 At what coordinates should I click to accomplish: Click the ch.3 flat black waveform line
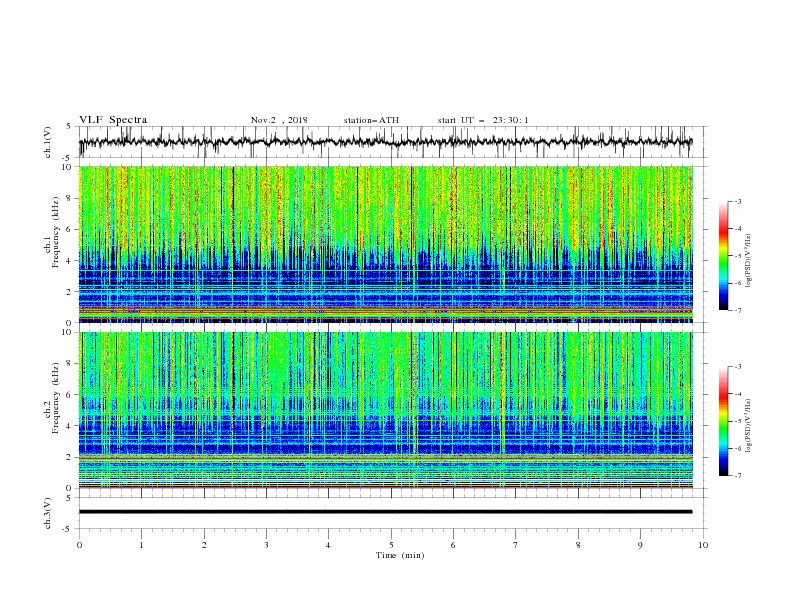pos(386,512)
